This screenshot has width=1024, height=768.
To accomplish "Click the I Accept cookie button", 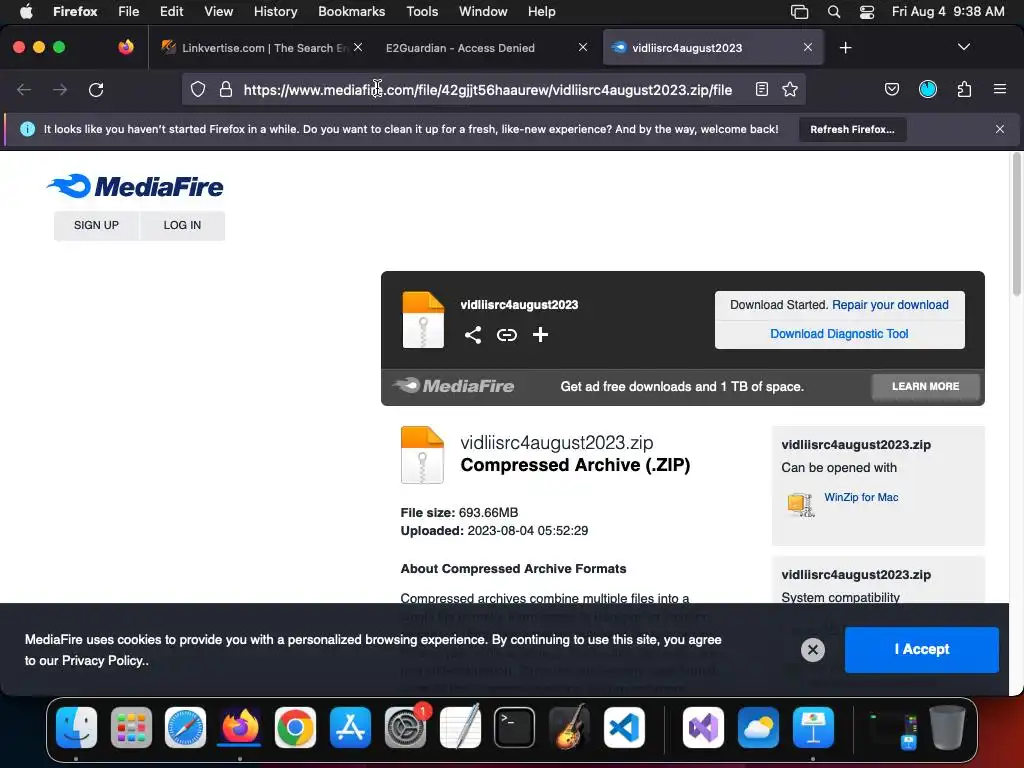I will click(921, 650).
